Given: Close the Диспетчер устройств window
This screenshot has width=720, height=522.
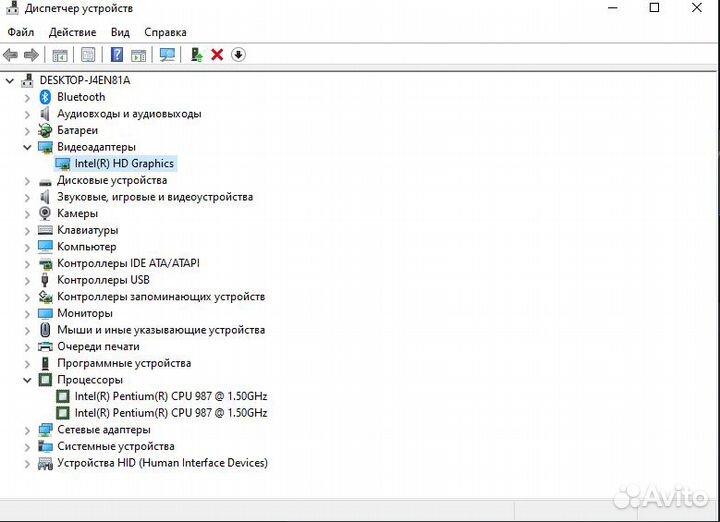Looking at the screenshot, I should point(697,8).
